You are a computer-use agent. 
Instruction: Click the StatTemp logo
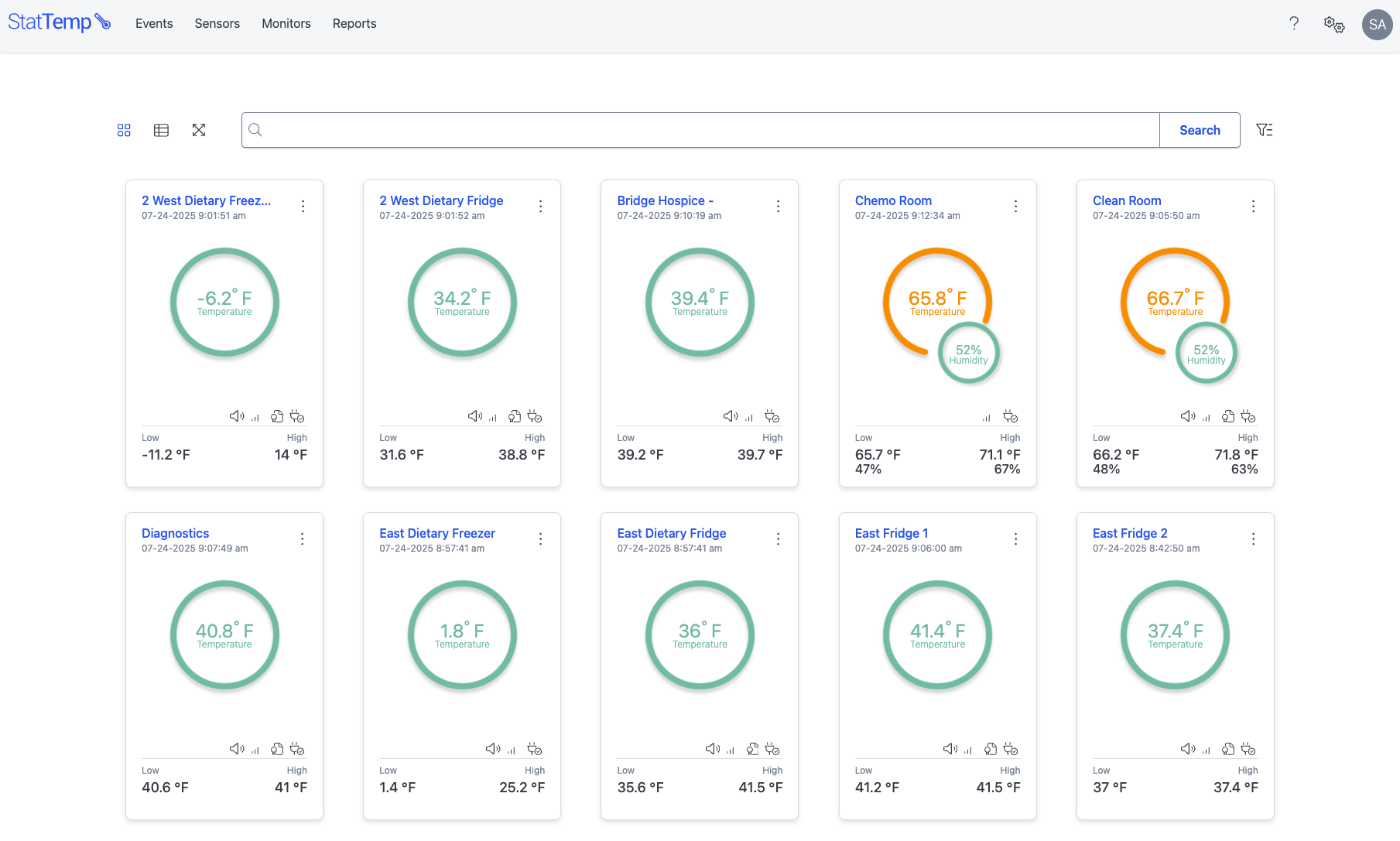coord(59,22)
